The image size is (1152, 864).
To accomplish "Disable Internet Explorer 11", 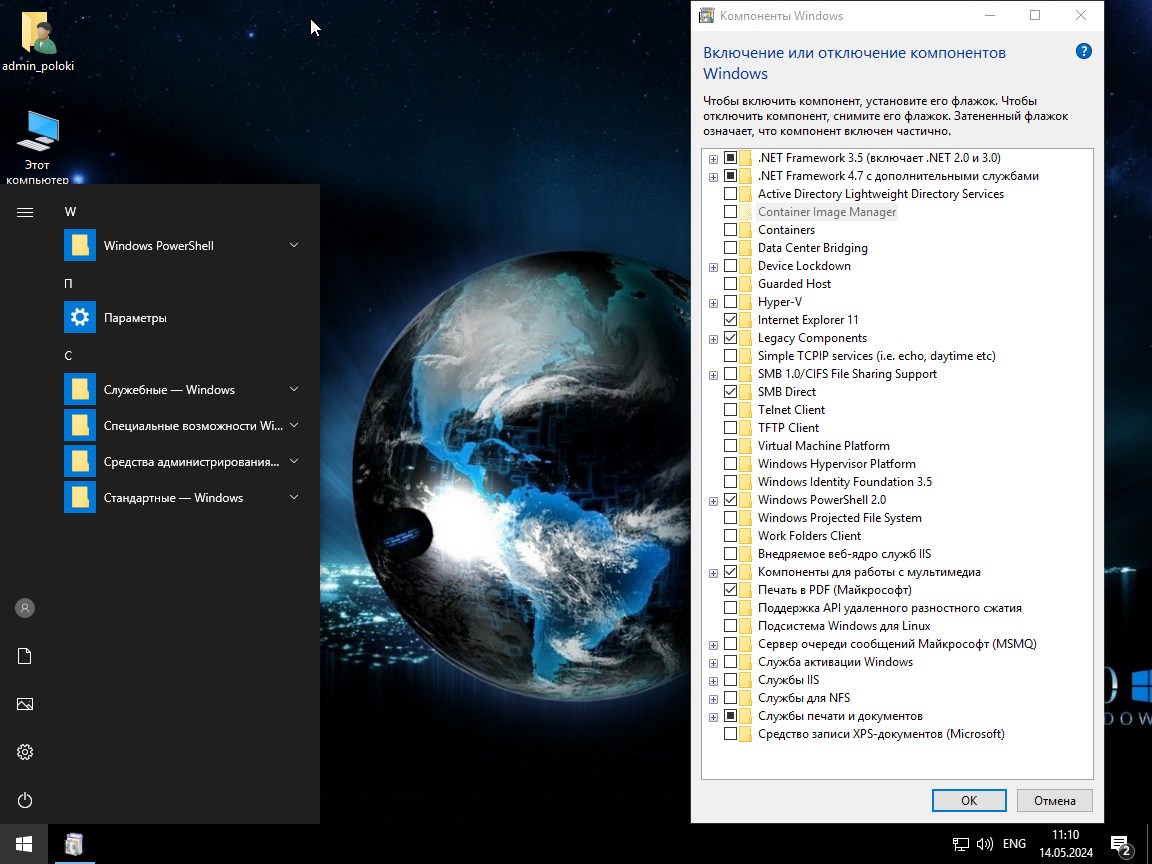I will coord(733,319).
